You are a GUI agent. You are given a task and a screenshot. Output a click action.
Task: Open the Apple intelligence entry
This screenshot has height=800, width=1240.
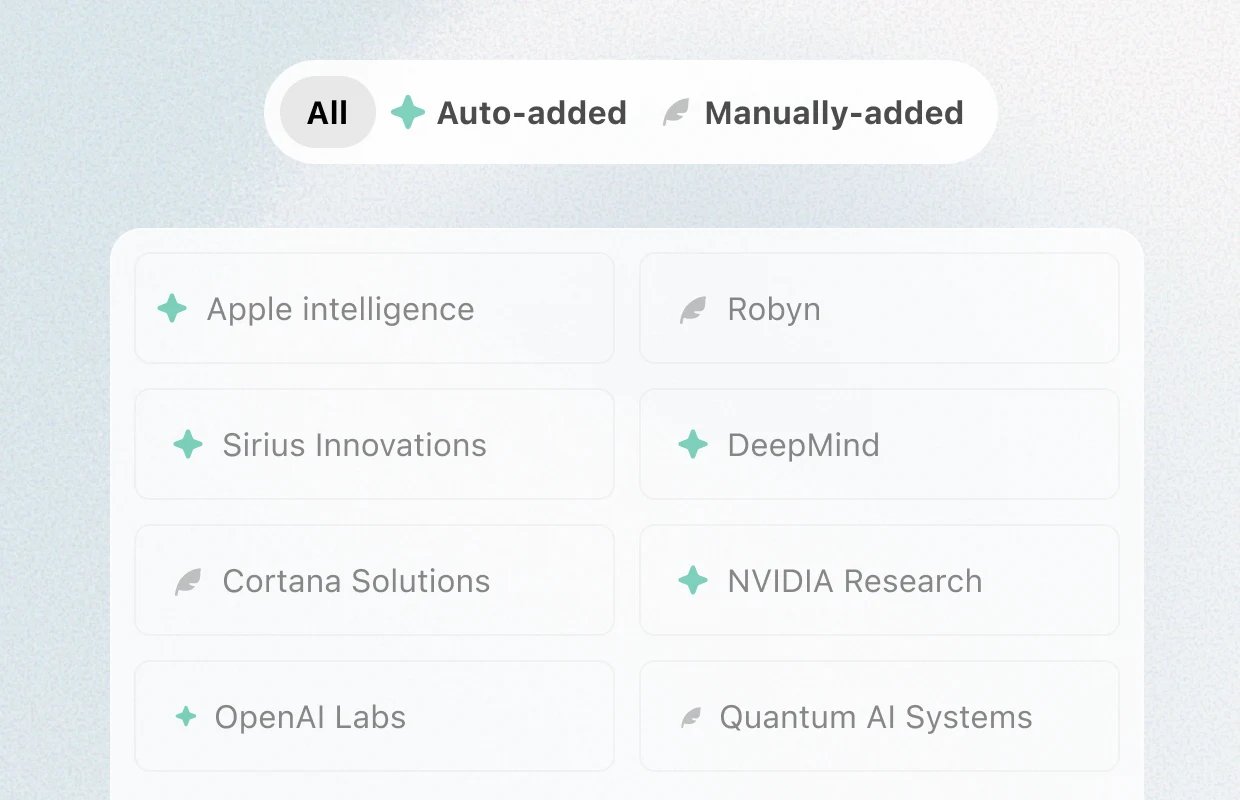tap(374, 309)
